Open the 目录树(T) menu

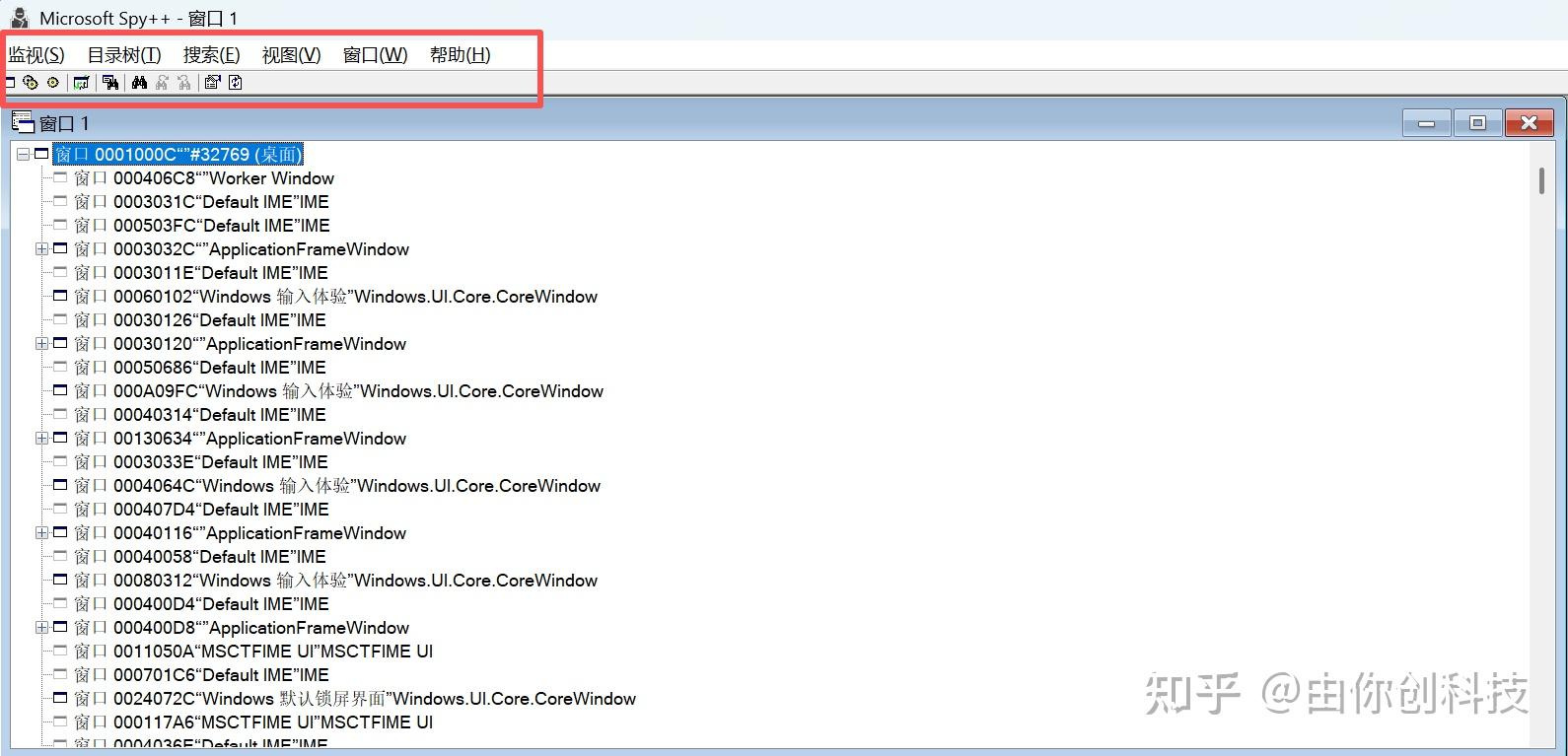point(124,55)
